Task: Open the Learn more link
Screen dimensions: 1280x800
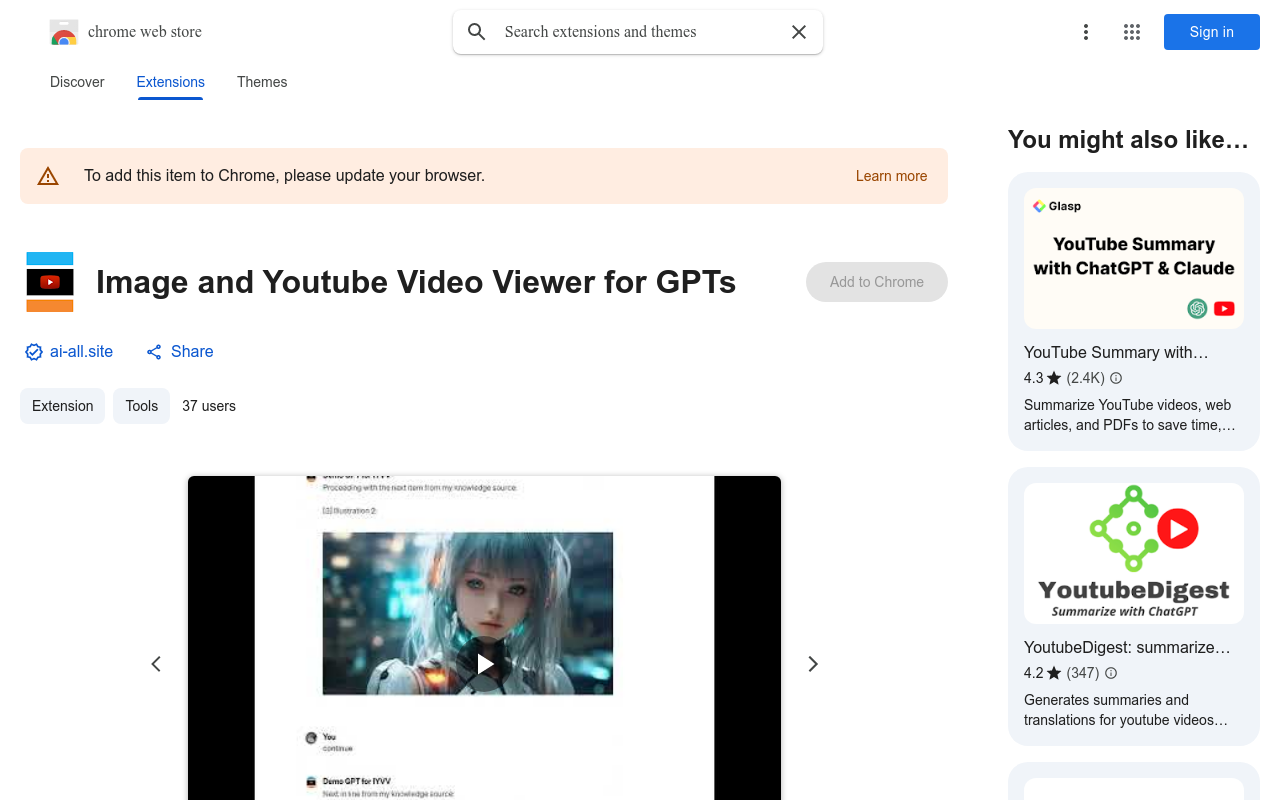Action: 891,176
